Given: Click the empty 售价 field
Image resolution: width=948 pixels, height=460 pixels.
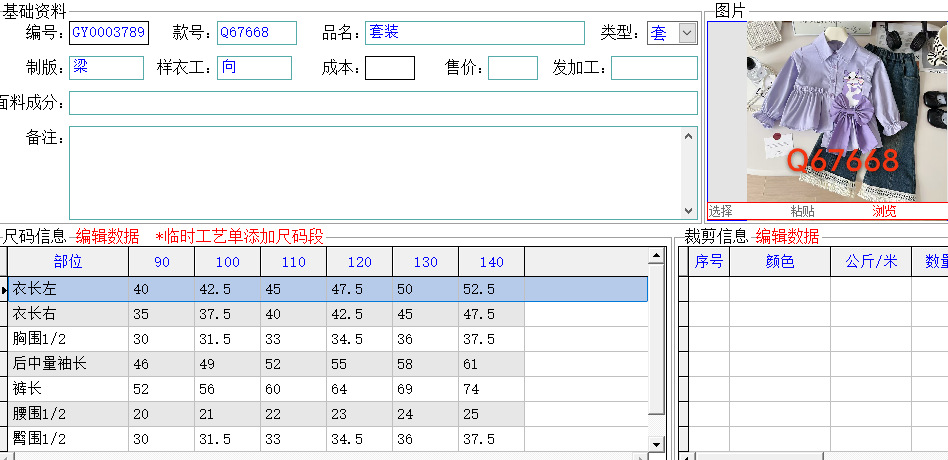Looking at the screenshot, I should pyautogui.click(x=513, y=68).
